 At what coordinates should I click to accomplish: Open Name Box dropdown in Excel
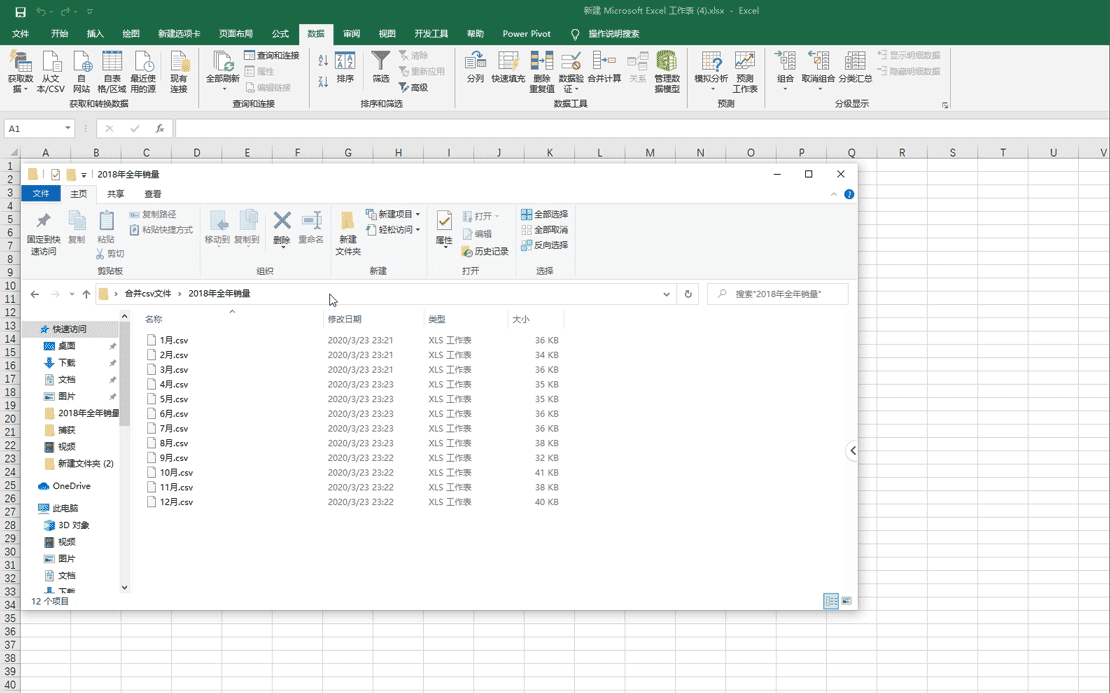(68, 128)
